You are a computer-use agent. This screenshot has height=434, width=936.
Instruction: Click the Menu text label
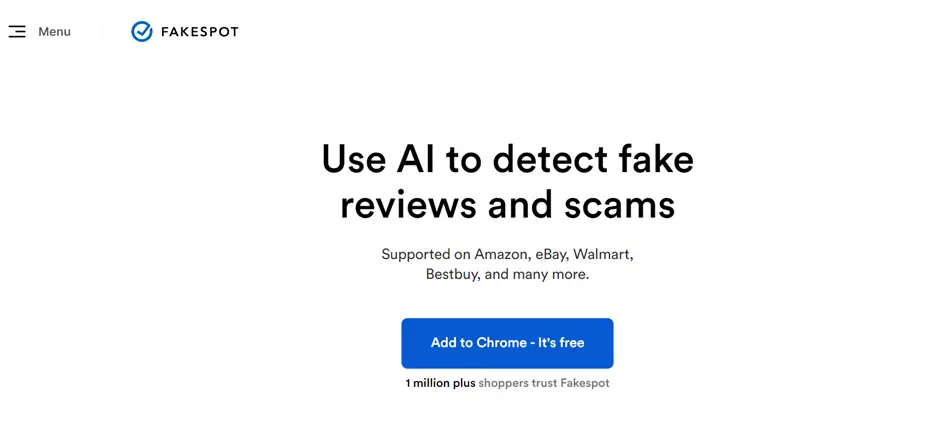click(x=54, y=32)
